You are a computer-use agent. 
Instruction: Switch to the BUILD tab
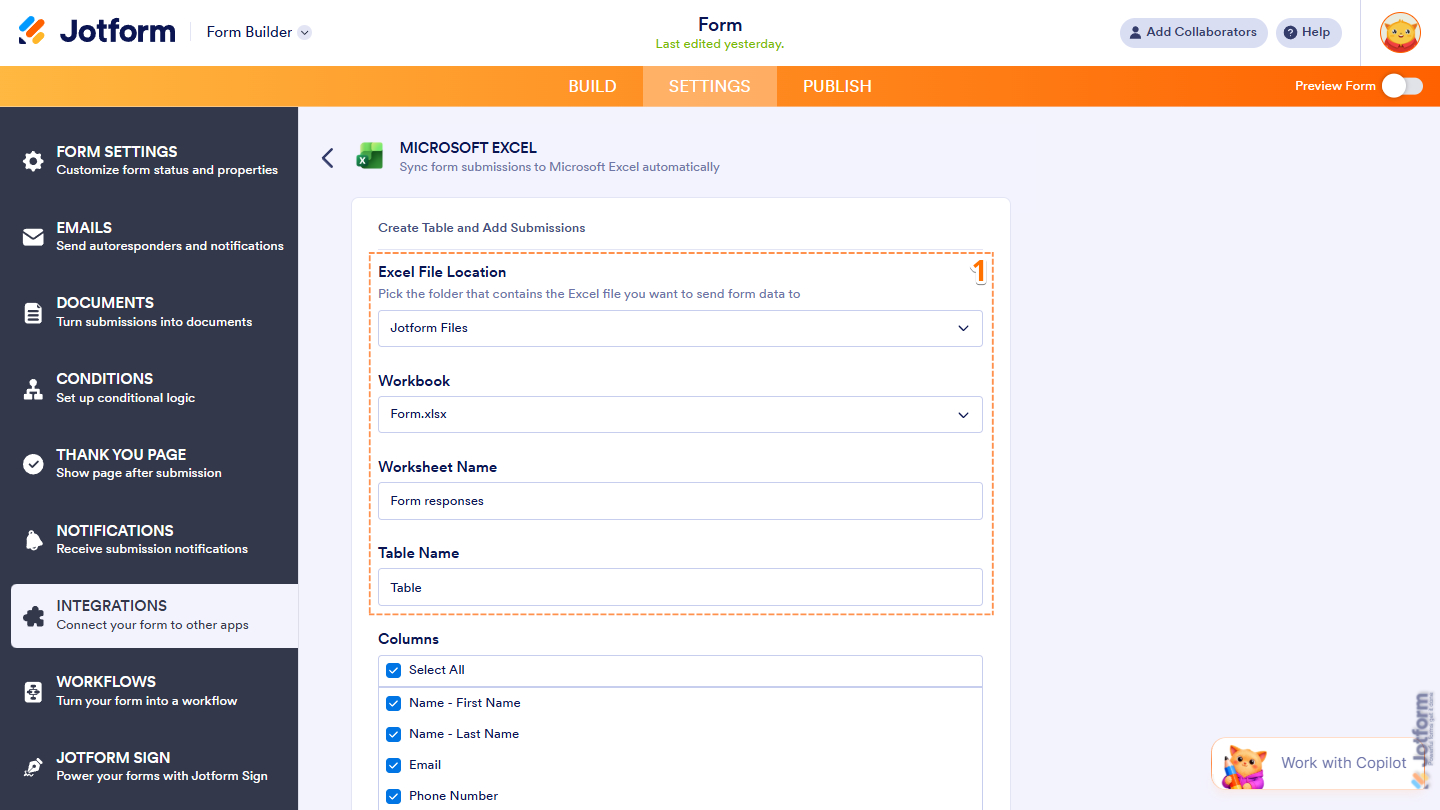coord(592,86)
